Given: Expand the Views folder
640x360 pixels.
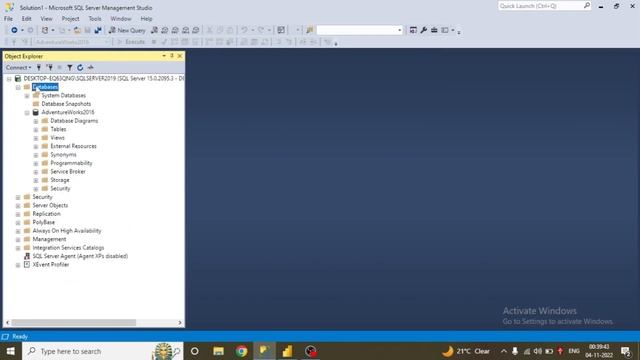Looking at the screenshot, I should 36,138.
